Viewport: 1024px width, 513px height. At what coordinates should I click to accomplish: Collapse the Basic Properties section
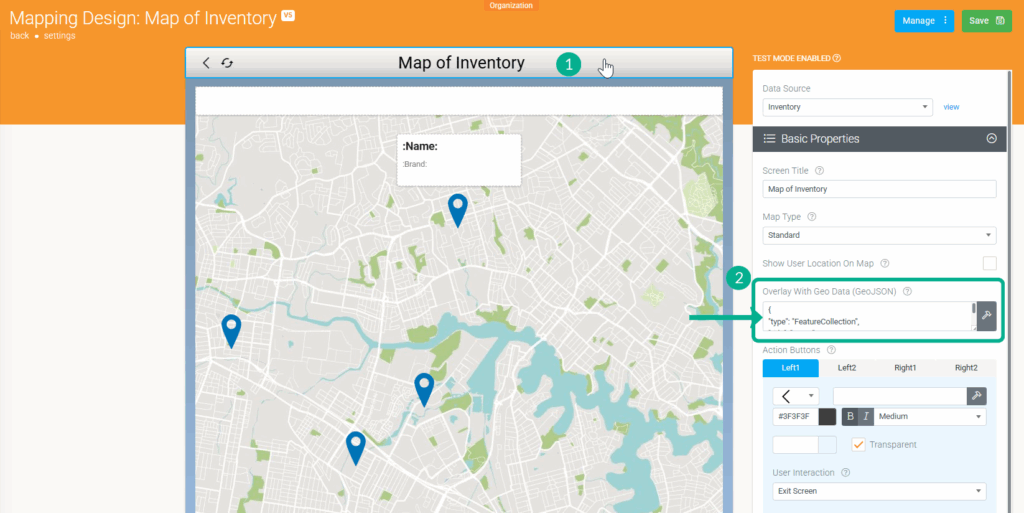pos(991,138)
